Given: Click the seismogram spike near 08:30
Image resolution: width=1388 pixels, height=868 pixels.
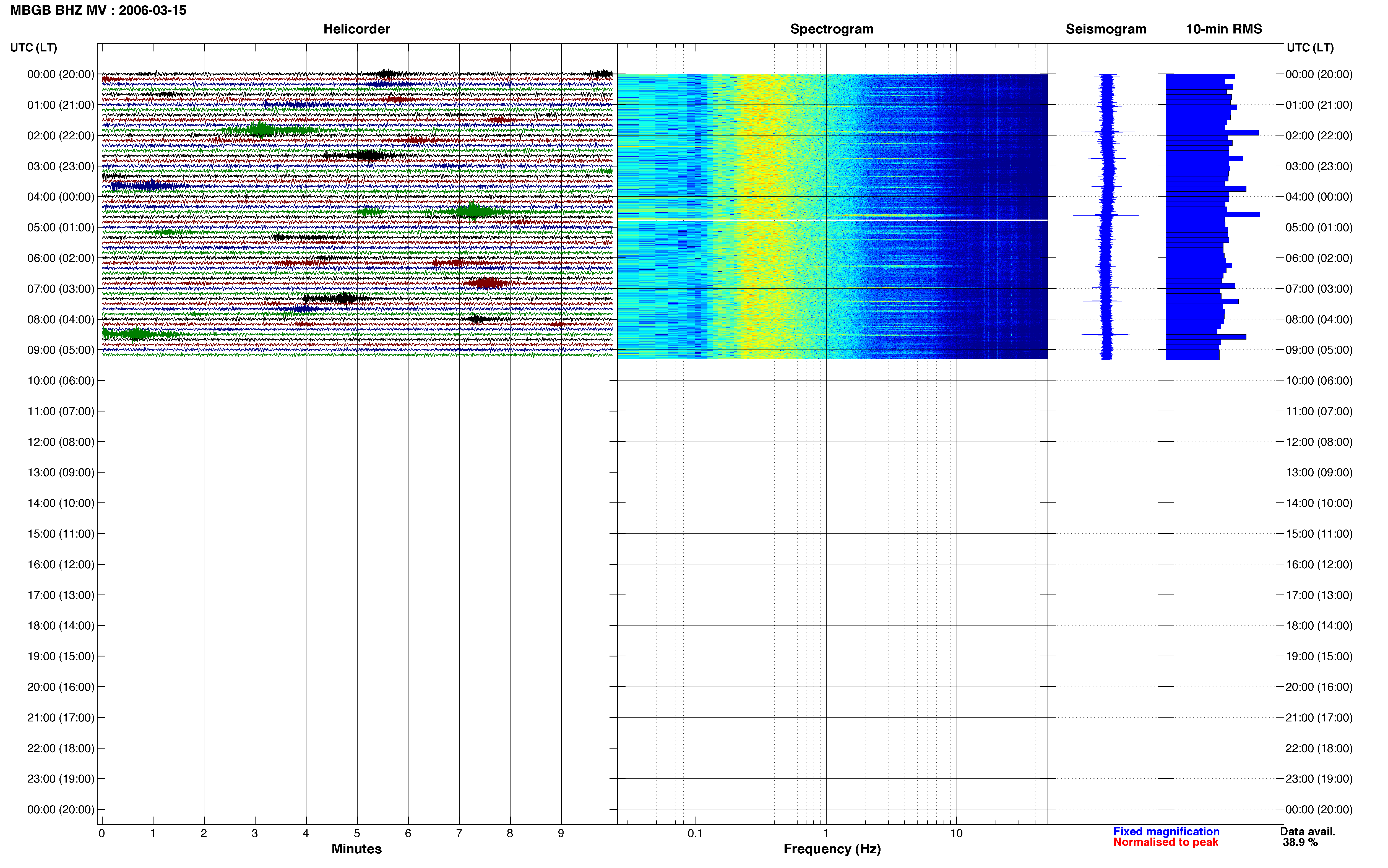Looking at the screenshot, I should (x=1106, y=334).
